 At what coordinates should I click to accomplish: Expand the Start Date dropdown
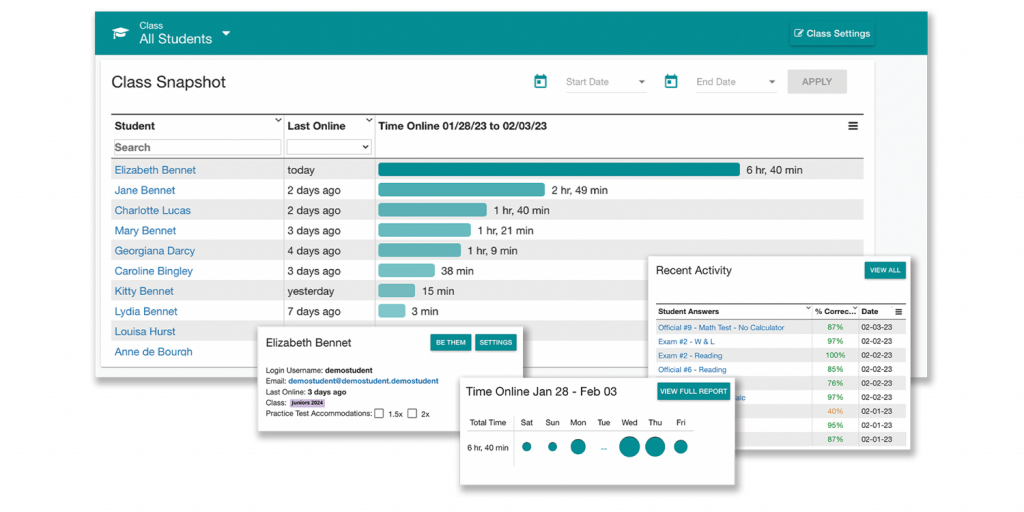pos(641,82)
